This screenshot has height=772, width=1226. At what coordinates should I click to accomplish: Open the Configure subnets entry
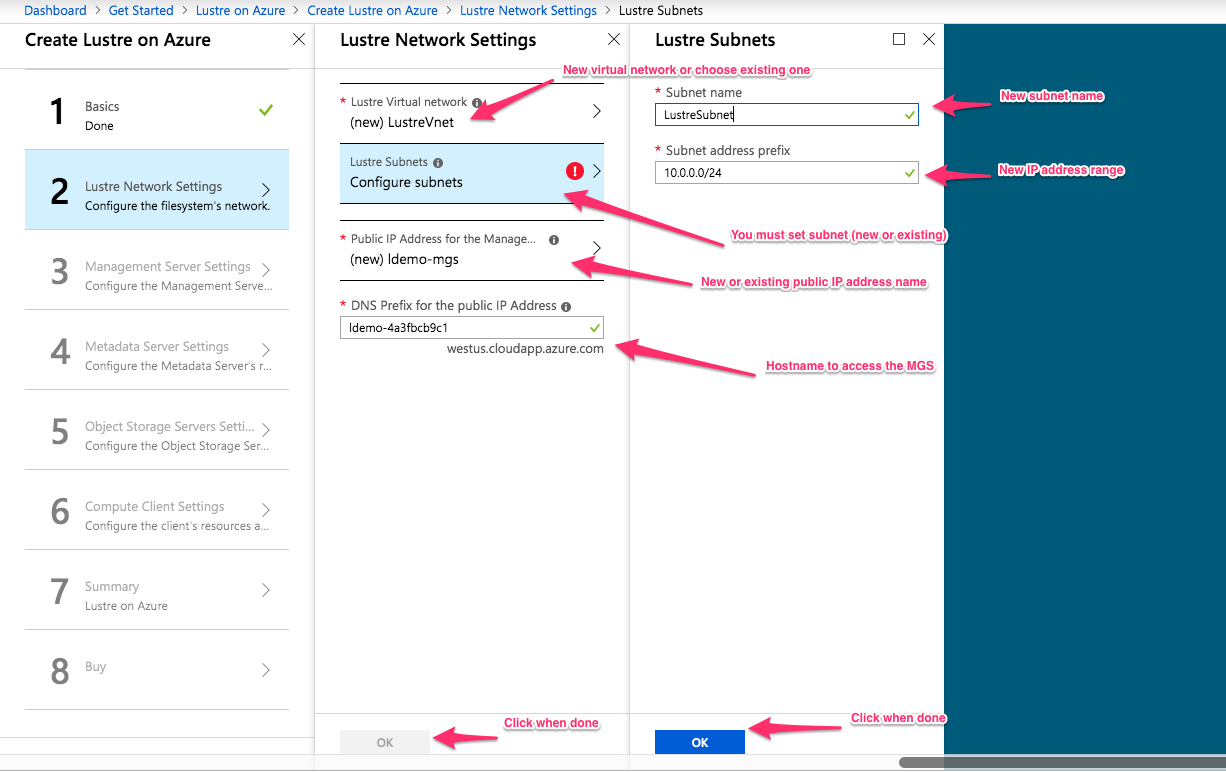(472, 172)
